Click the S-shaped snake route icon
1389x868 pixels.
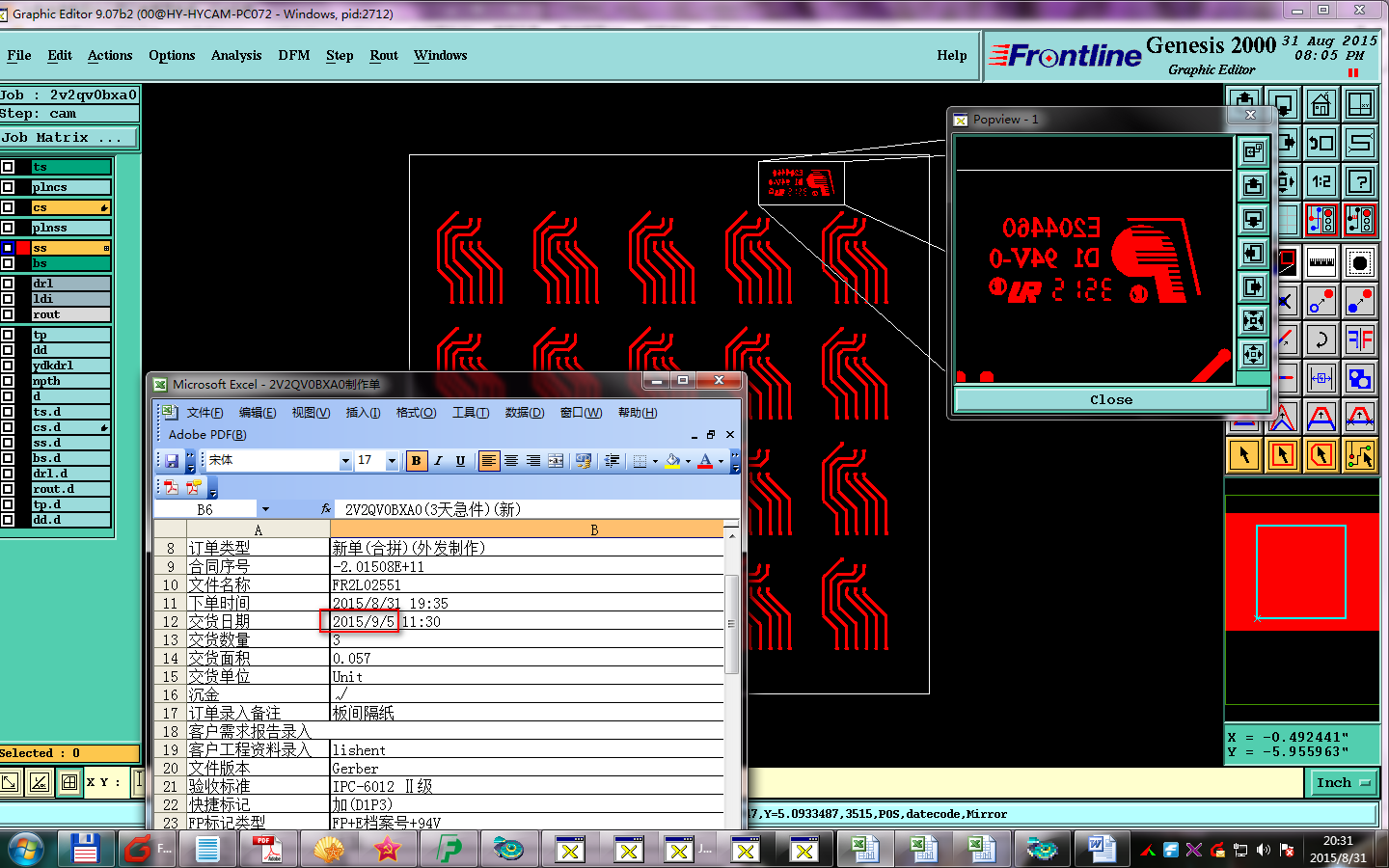pos(1359,144)
